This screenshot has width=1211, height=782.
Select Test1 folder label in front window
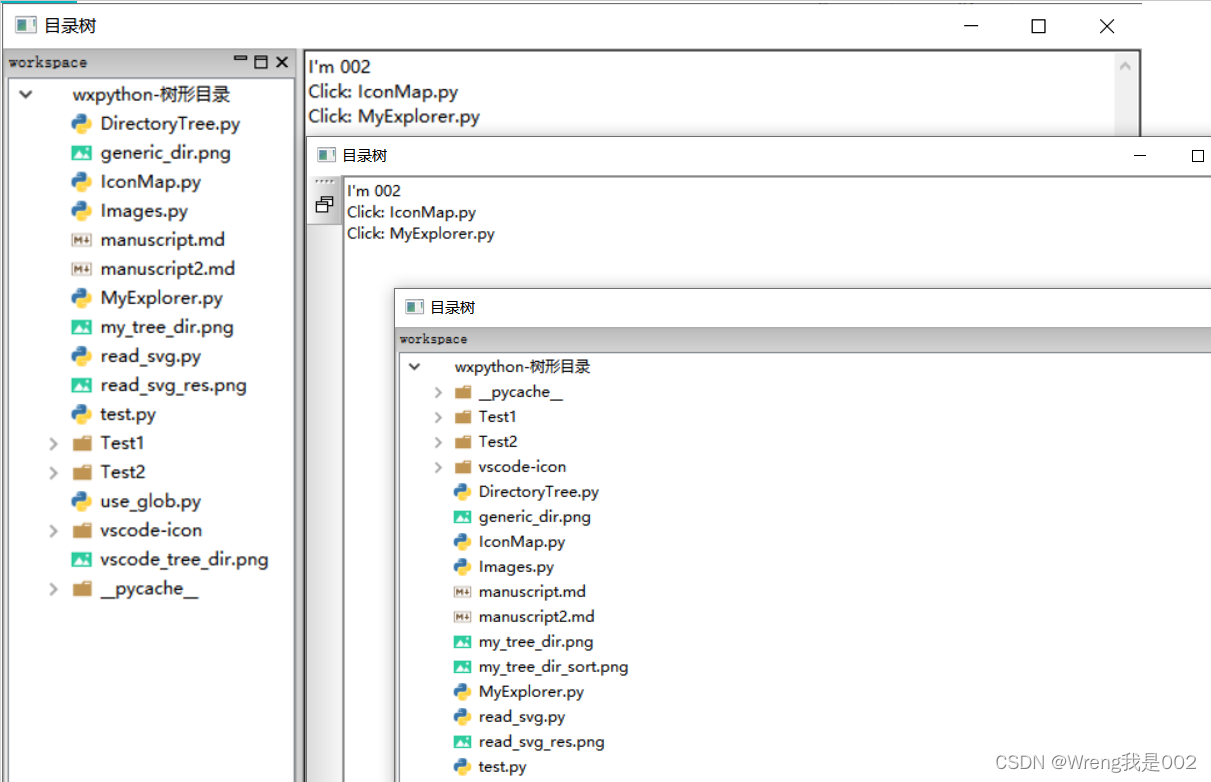498,417
